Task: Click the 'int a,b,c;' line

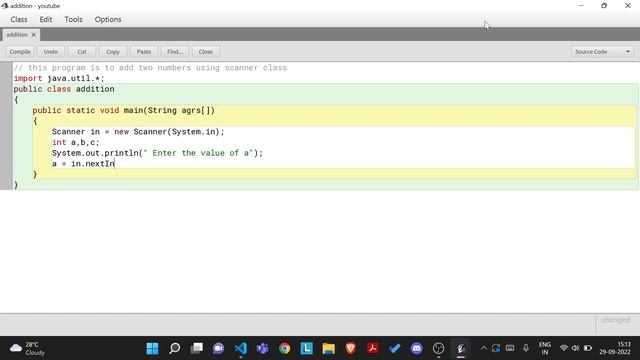Action: point(76,142)
